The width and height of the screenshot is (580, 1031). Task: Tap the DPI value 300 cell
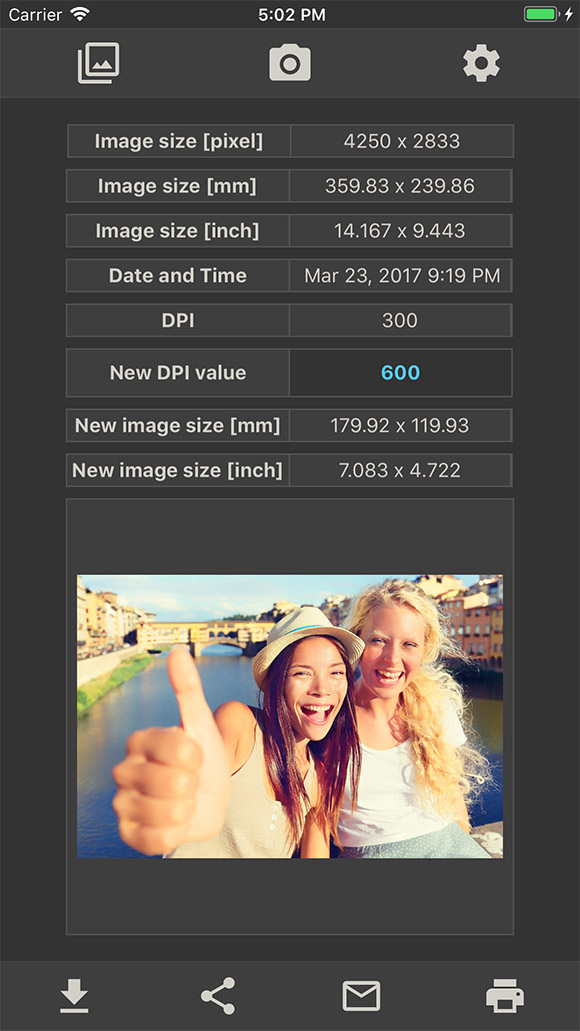400,320
